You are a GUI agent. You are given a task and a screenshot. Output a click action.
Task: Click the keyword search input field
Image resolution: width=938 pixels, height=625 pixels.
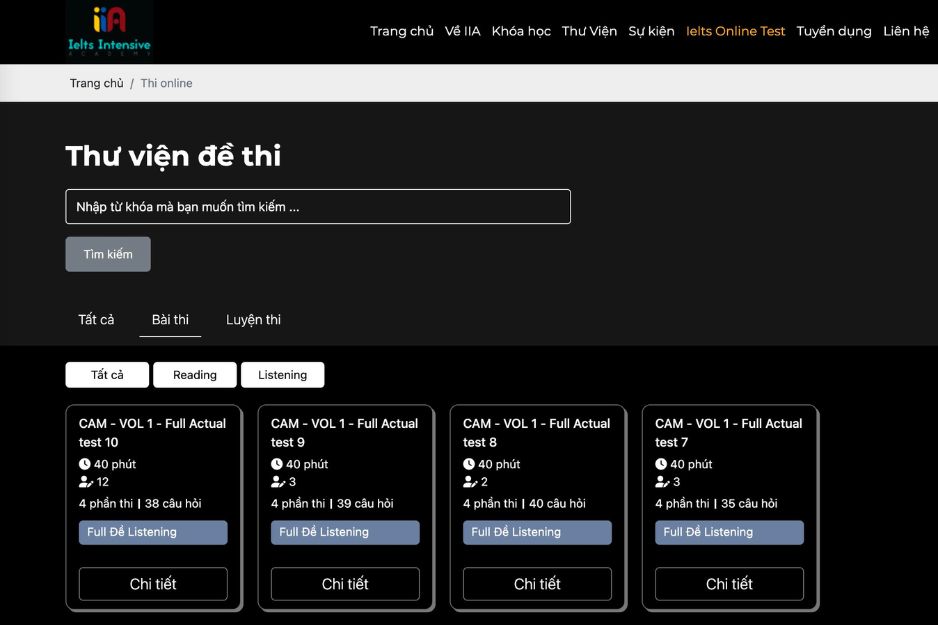[317, 206]
